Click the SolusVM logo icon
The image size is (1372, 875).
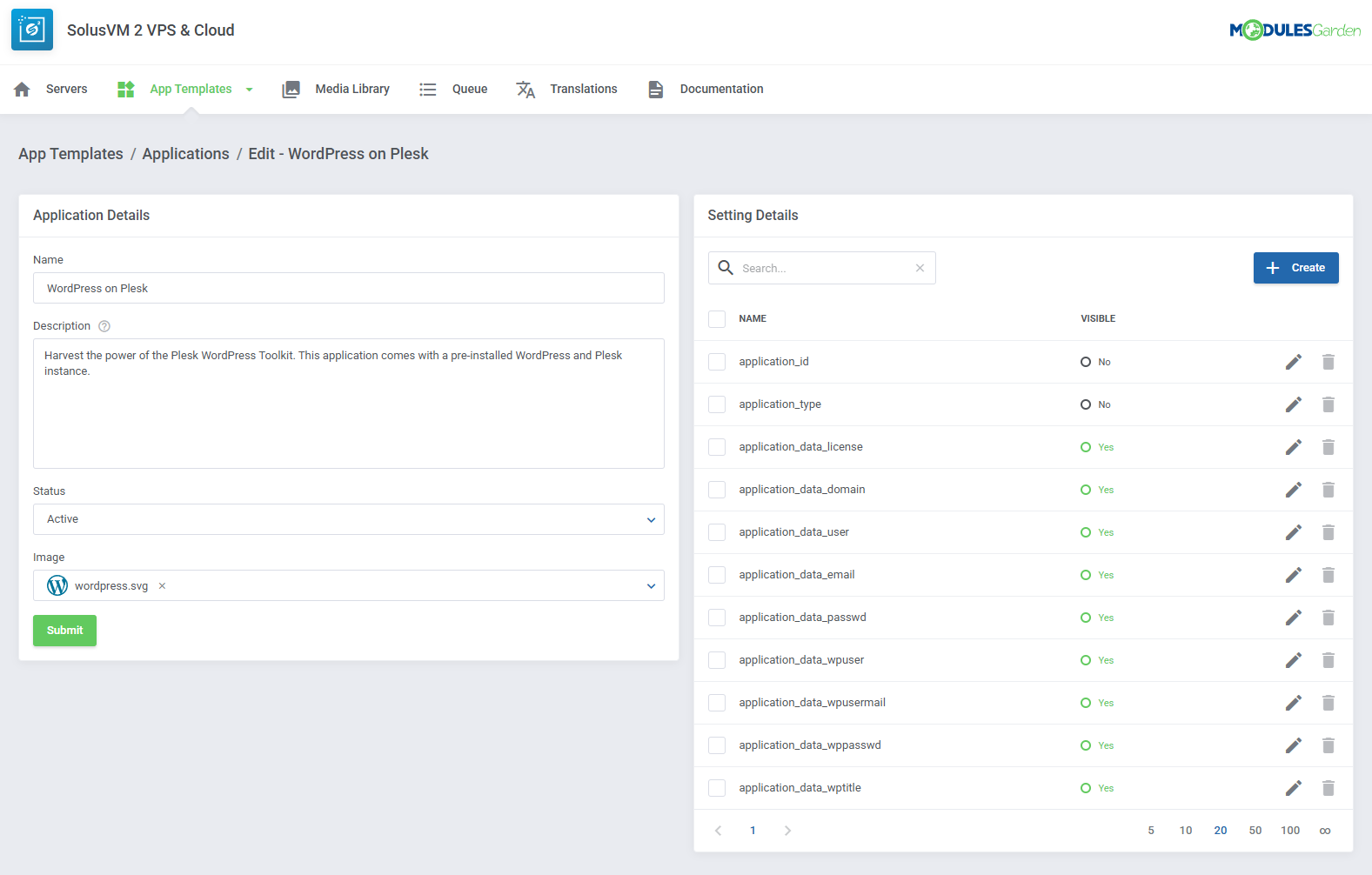(32, 30)
